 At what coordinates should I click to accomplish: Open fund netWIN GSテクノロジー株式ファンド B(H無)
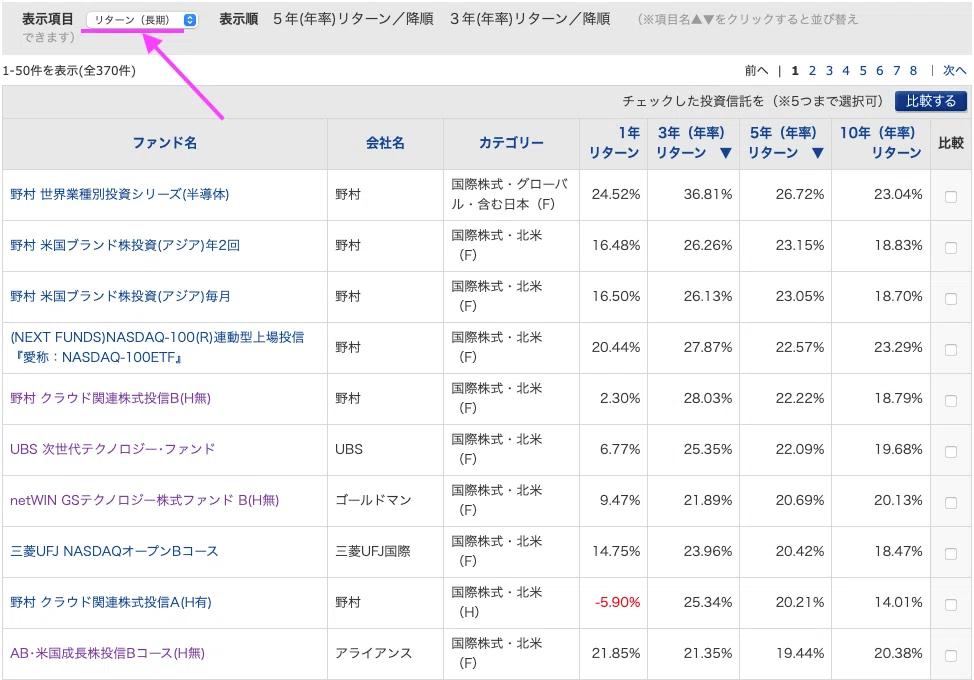(145, 500)
